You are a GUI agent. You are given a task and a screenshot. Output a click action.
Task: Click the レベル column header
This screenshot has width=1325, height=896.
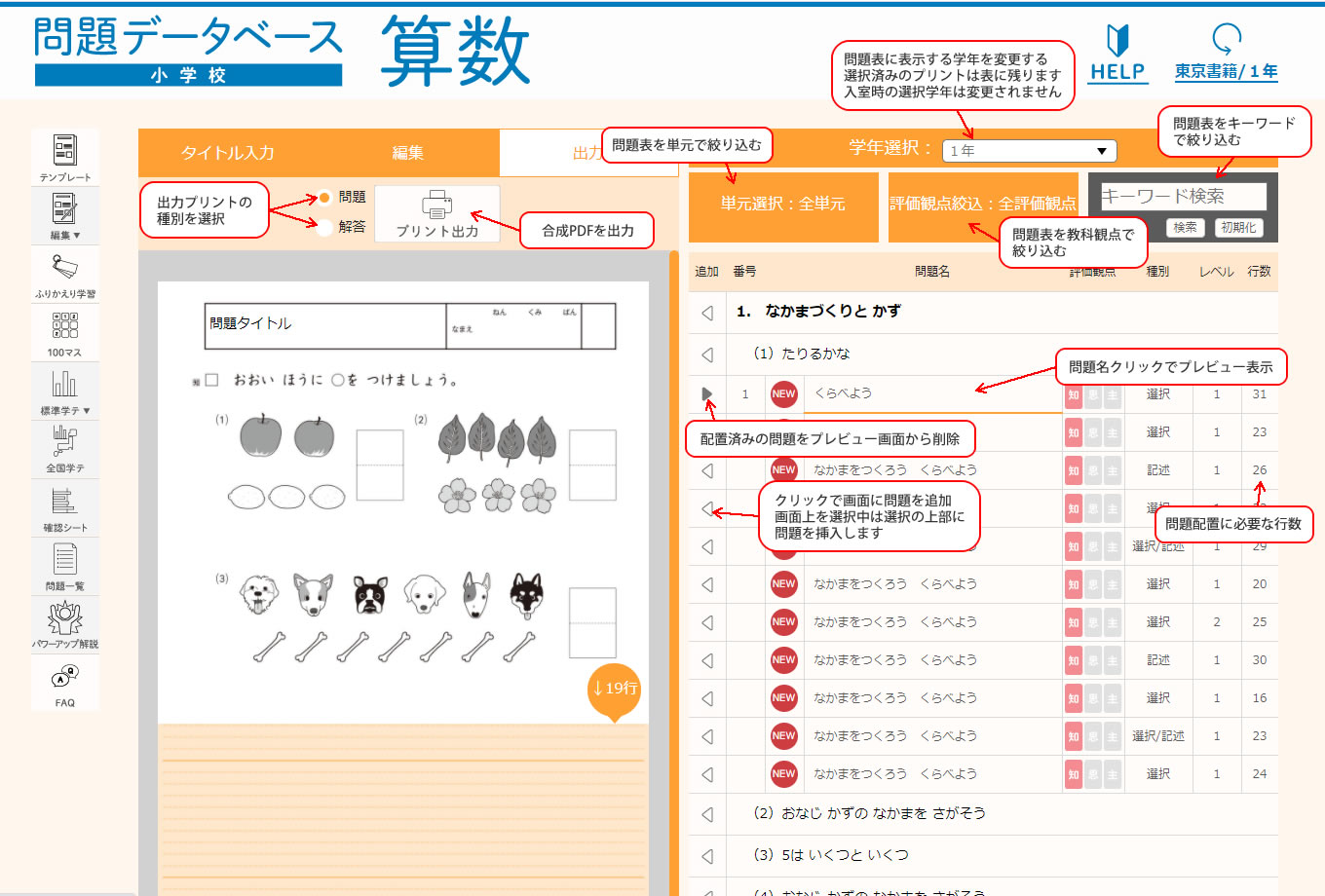[1216, 272]
